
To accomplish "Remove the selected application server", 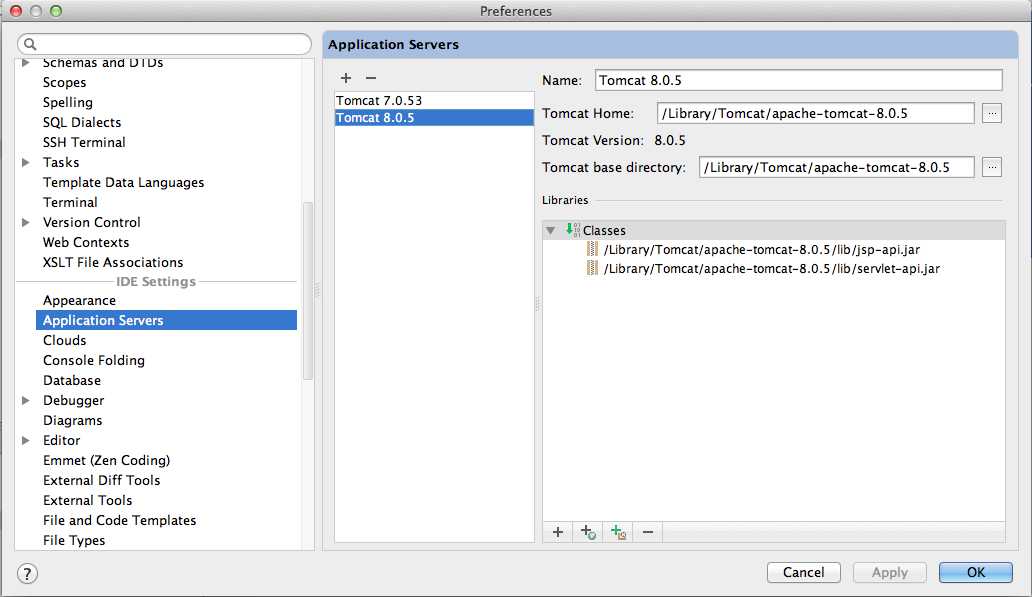I will [x=371, y=78].
